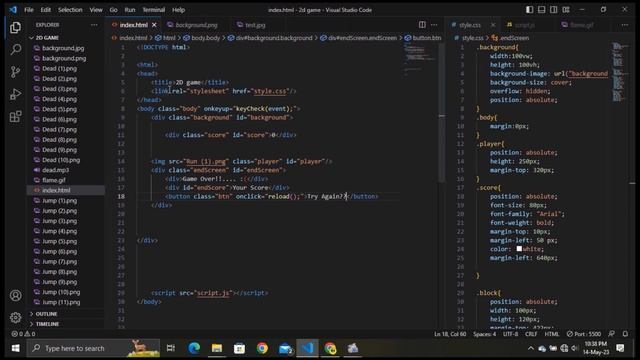This screenshot has height=360, width=640.
Task: Switch to the flame.gif tab
Action: point(581,25)
